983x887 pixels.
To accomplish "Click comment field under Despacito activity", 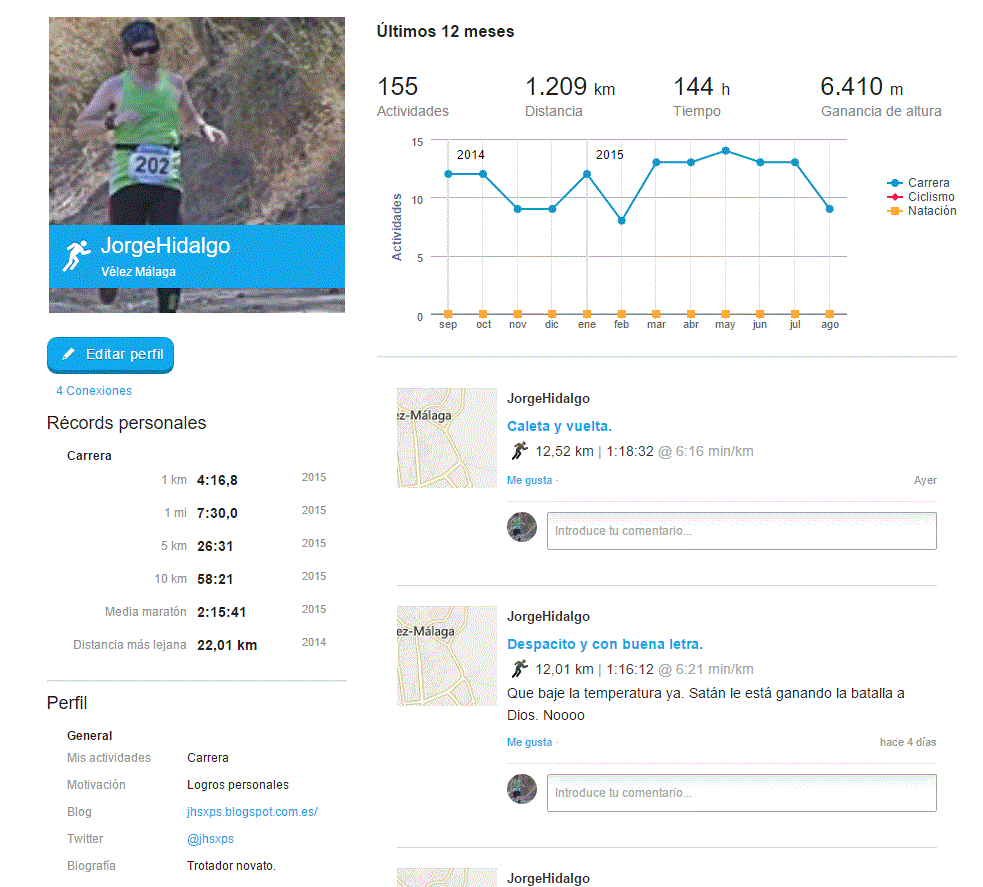I will [x=742, y=793].
